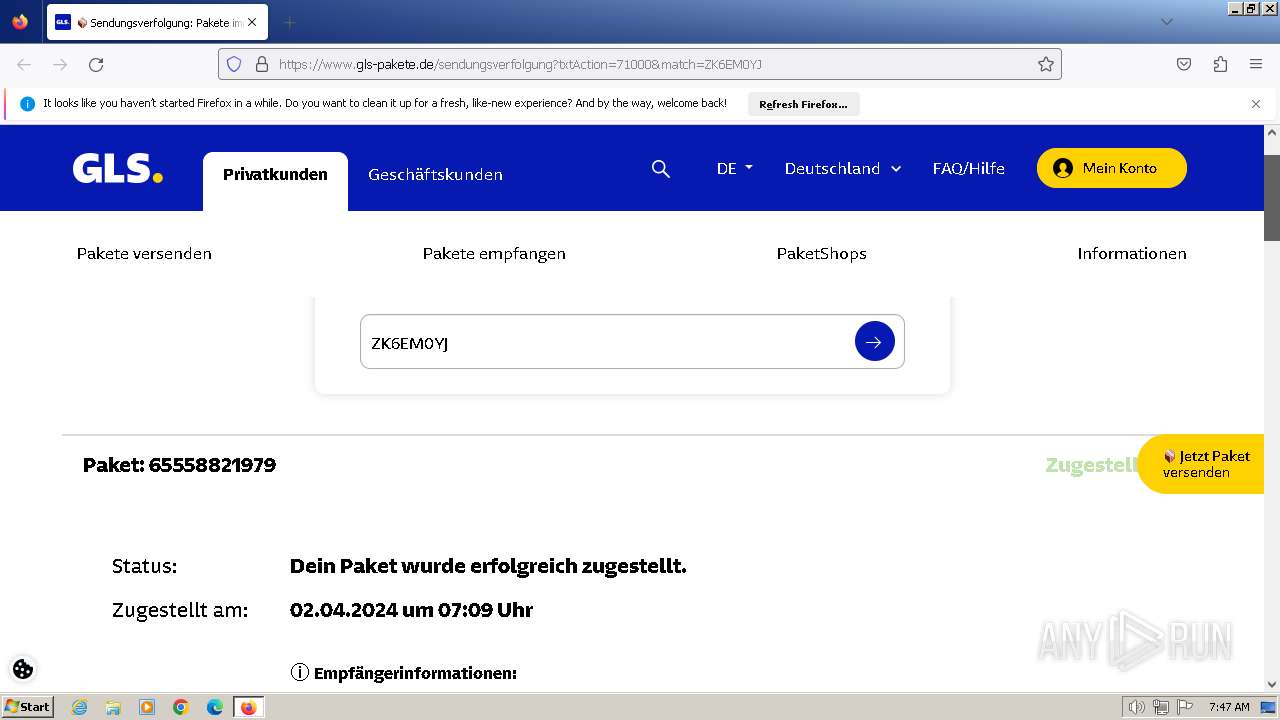Screen dimensions: 1280x720
Task: Open PaketShops menu
Action: click(822, 254)
